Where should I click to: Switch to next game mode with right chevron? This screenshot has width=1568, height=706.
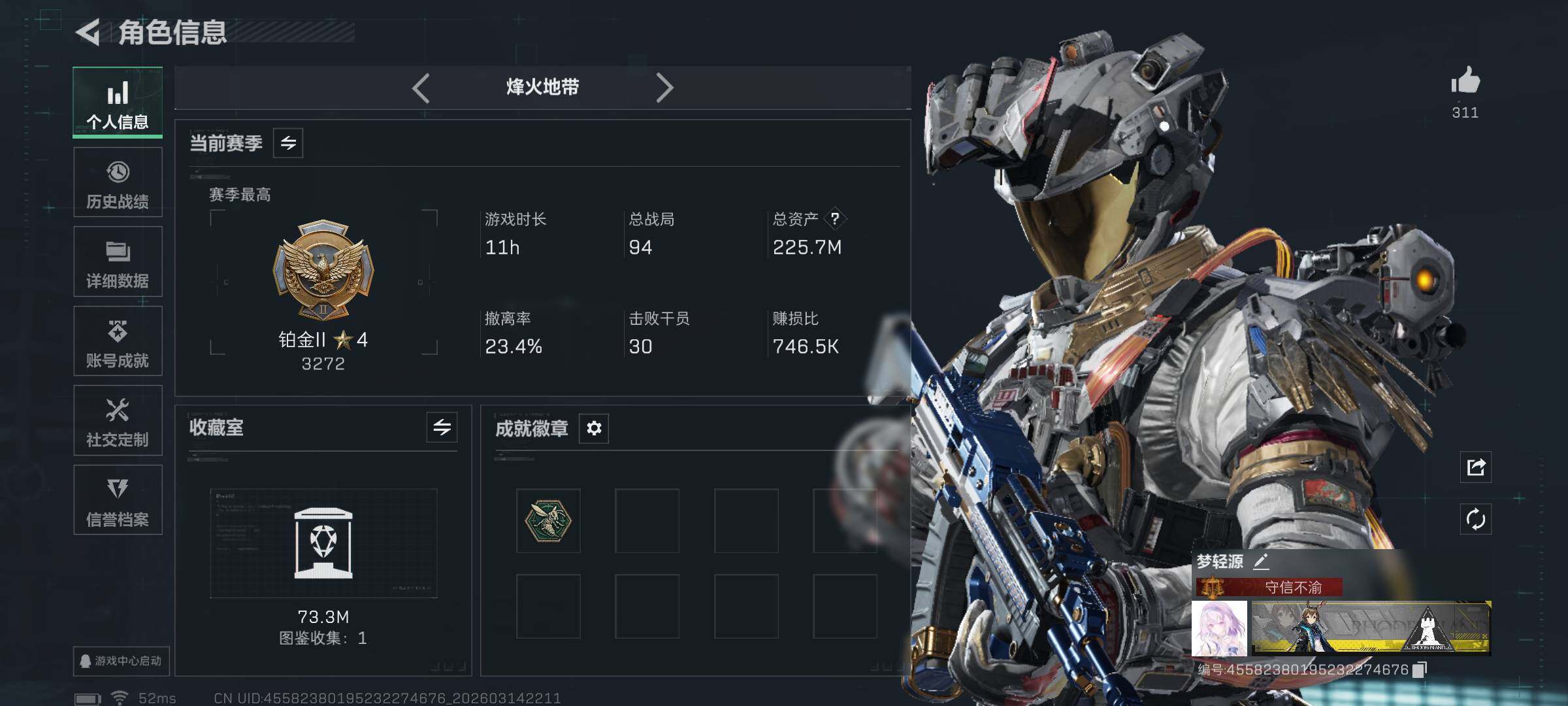(x=664, y=88)
